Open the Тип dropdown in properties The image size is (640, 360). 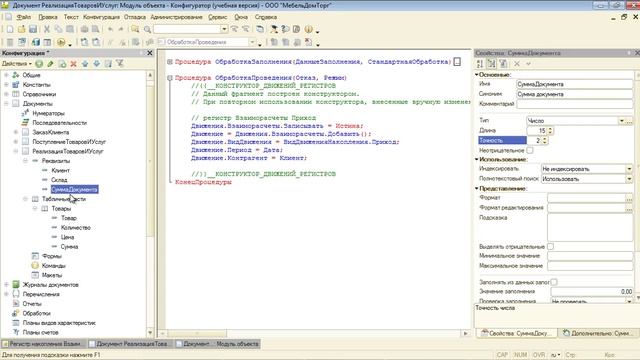pyautogui.click(x=622, y=121)
